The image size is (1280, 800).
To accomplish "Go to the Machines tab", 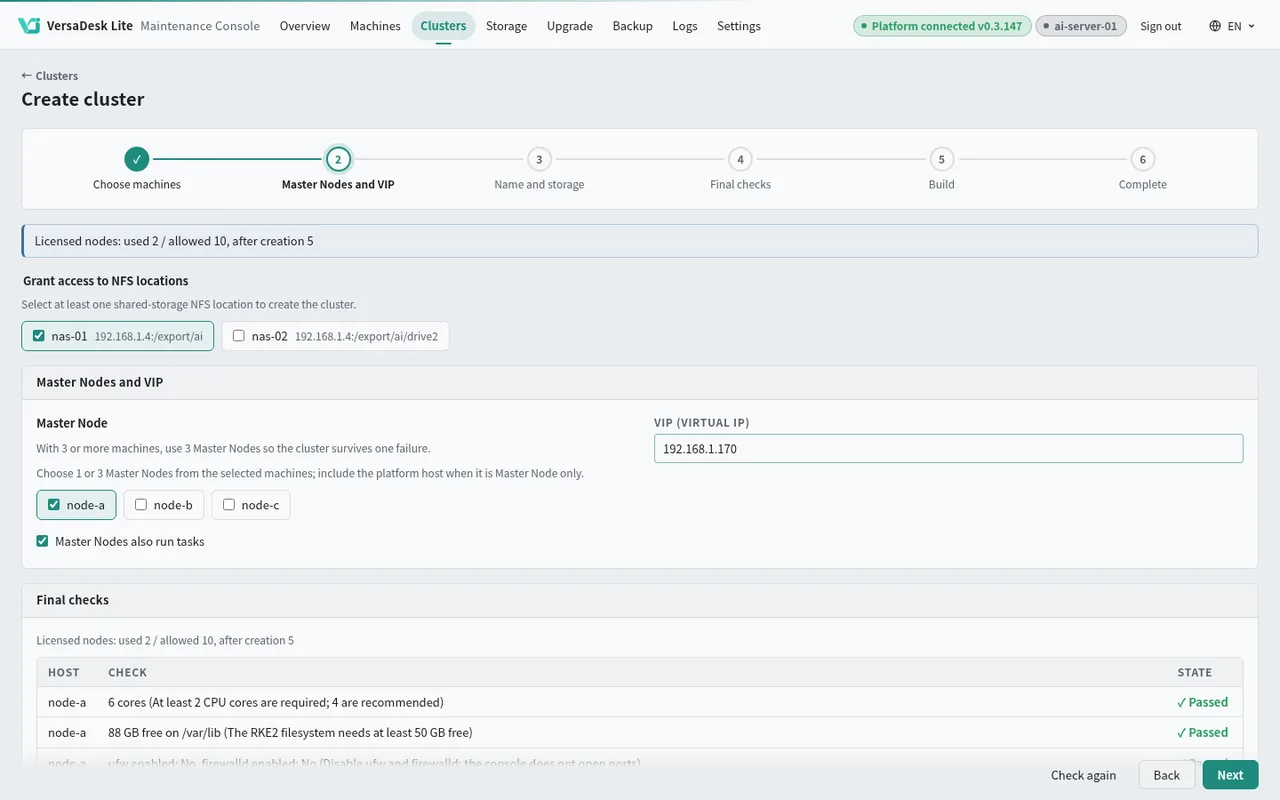I will click(375, 26).
